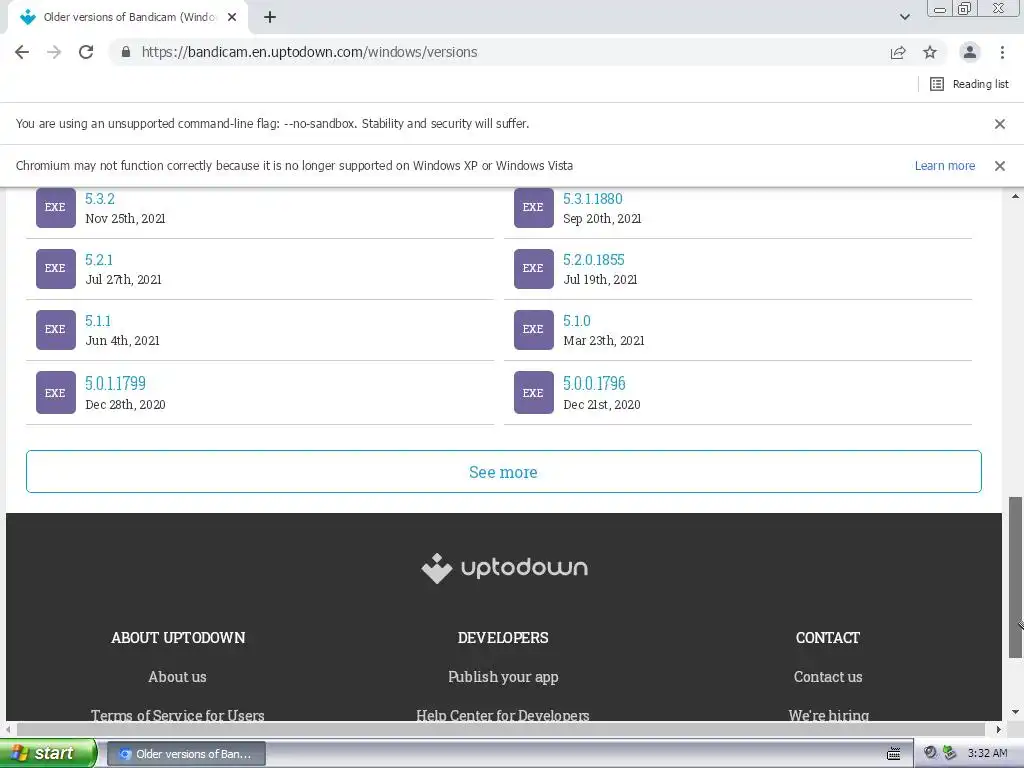The width and height of the screenshot is (1024, 768).
Task: Click the scrollbar down arrow
Action: (1015, 712)
